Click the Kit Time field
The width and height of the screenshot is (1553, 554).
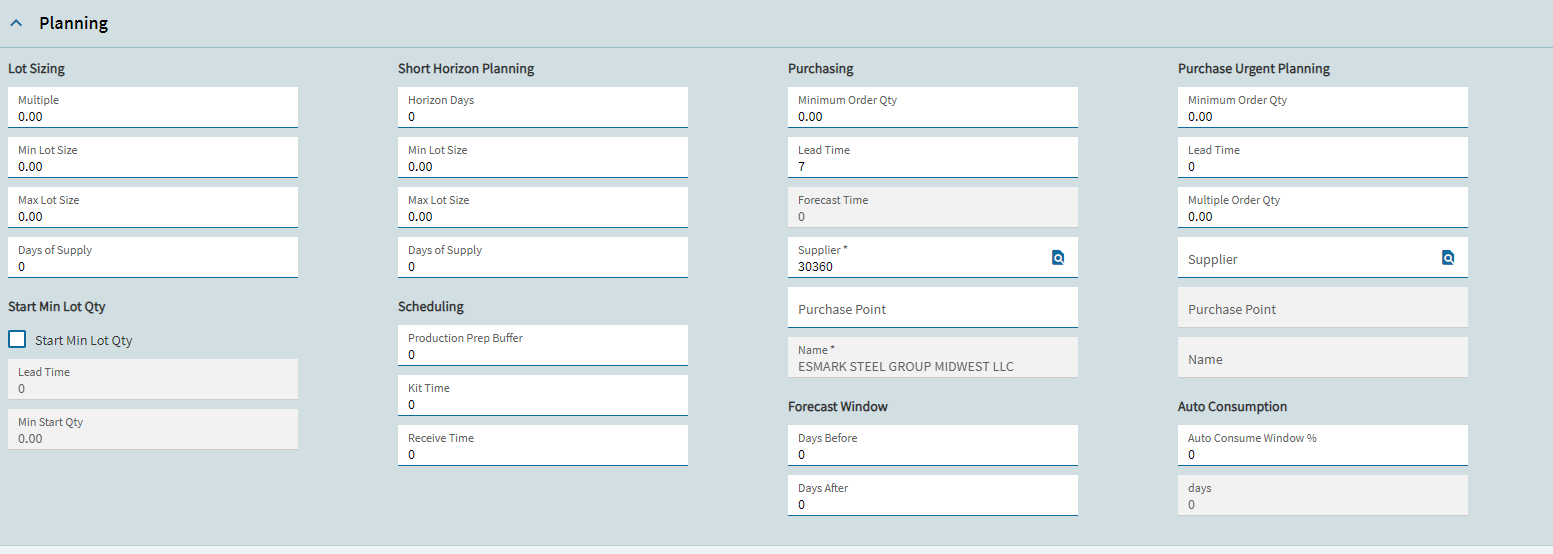click(543, 395)
